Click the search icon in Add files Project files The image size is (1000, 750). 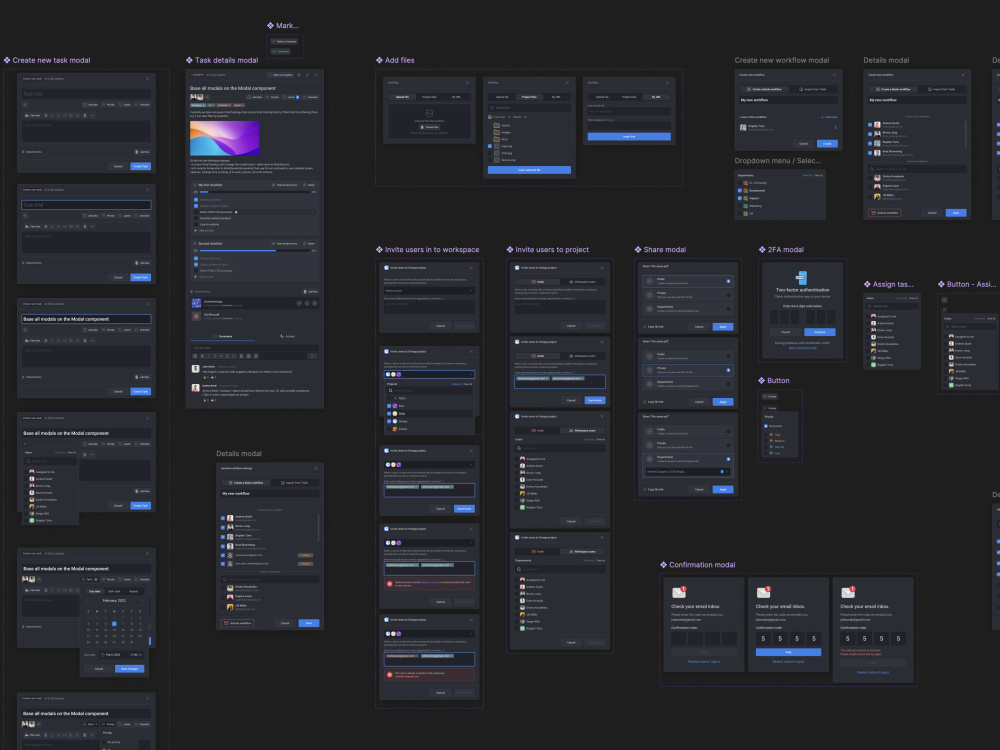pos(492,108)
